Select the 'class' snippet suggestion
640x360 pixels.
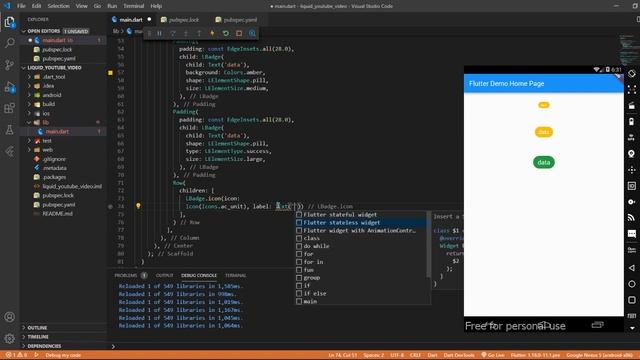[x=361, y=238]
